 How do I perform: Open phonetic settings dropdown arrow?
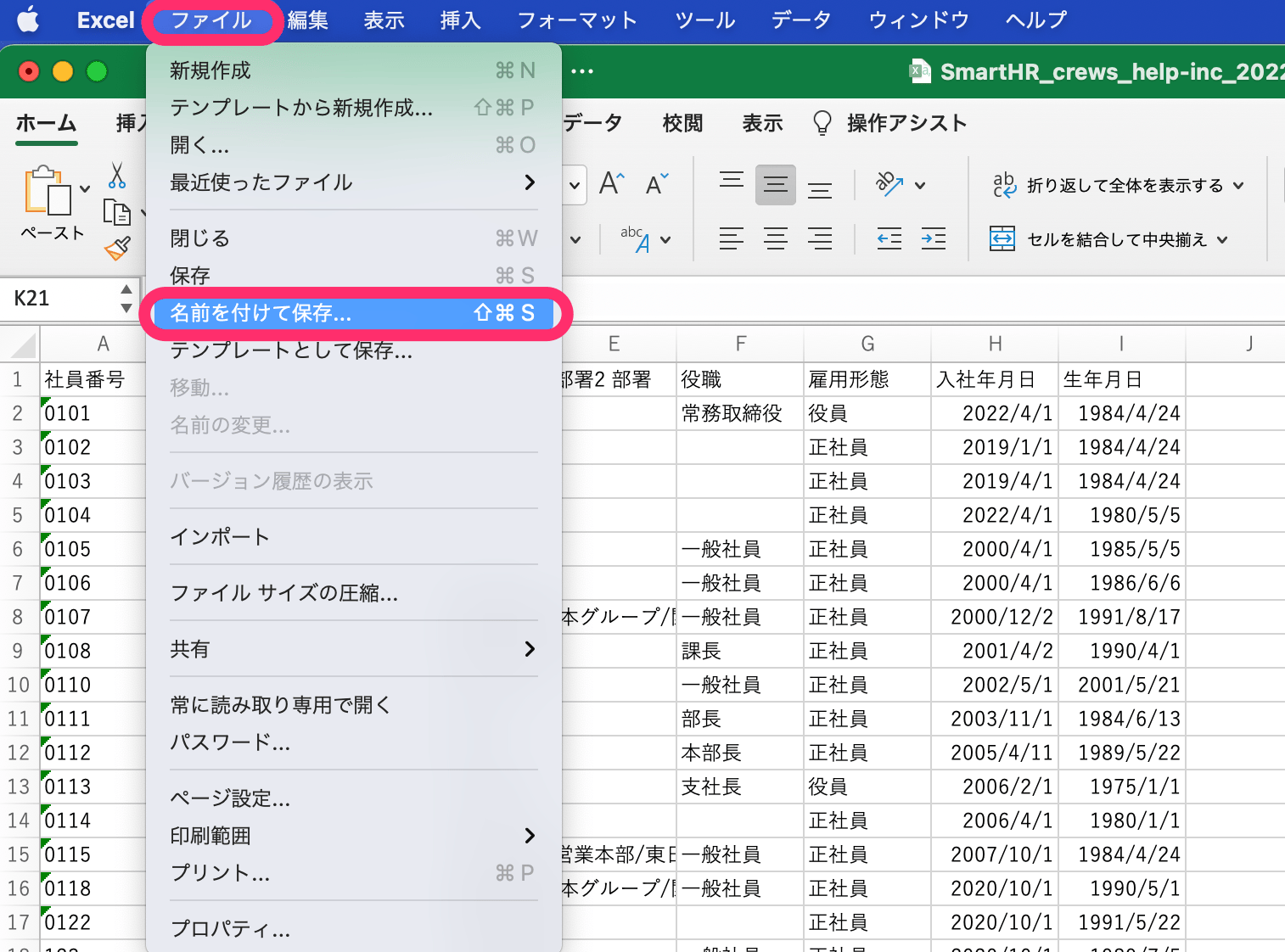(x=665, y=240)
